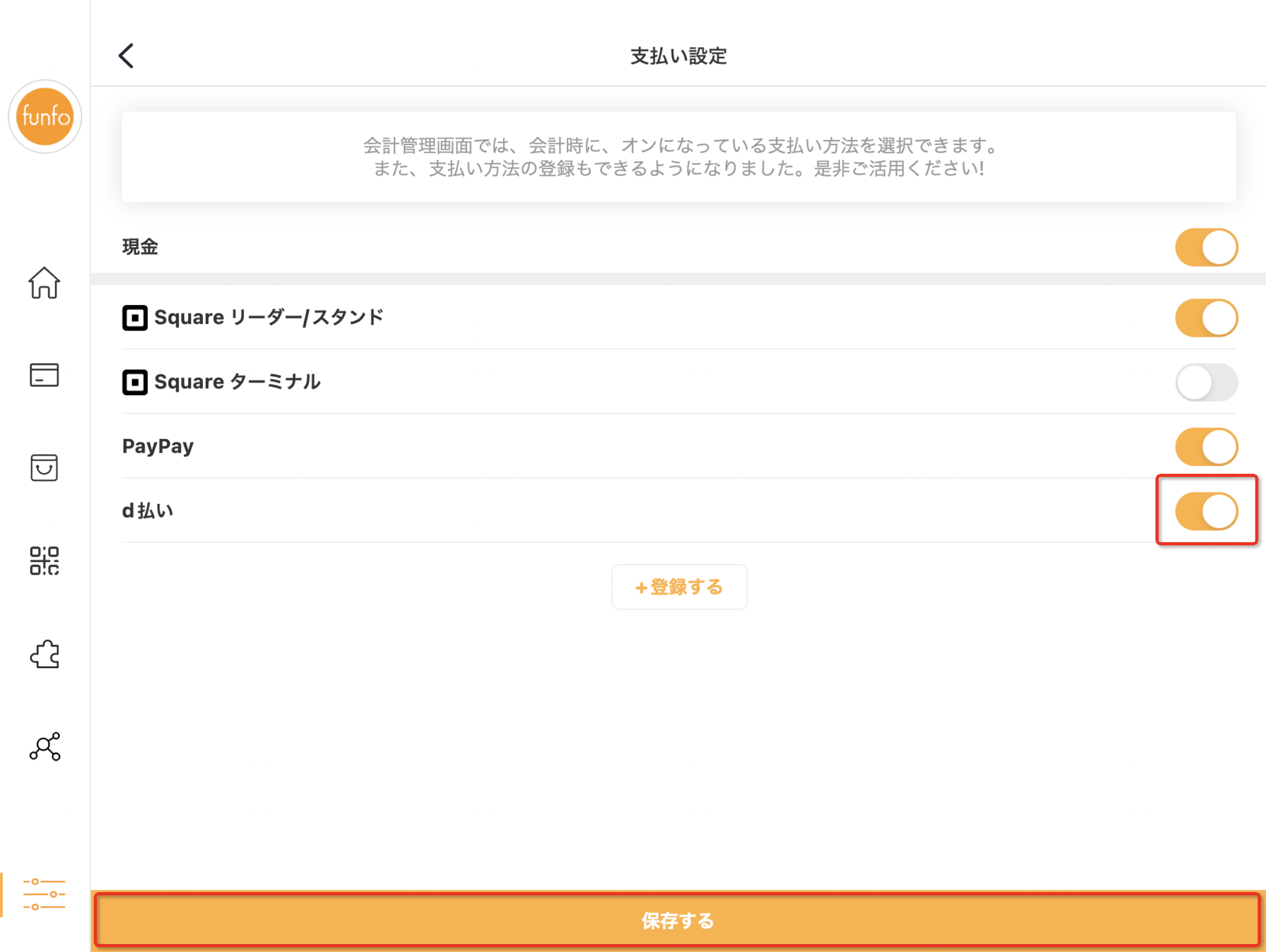Screen dimensions: 1266x952
Task: Click the また、支払い方法の登録 info text line
Action: pyautogui.click(x=679, y=168)
